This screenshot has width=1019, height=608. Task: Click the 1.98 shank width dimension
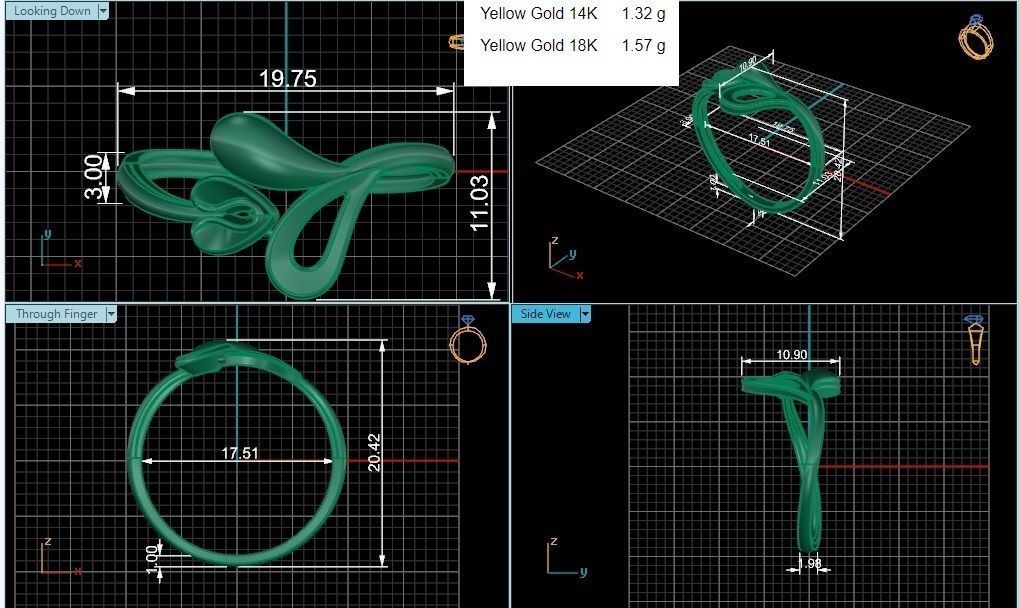click(810, 563)
